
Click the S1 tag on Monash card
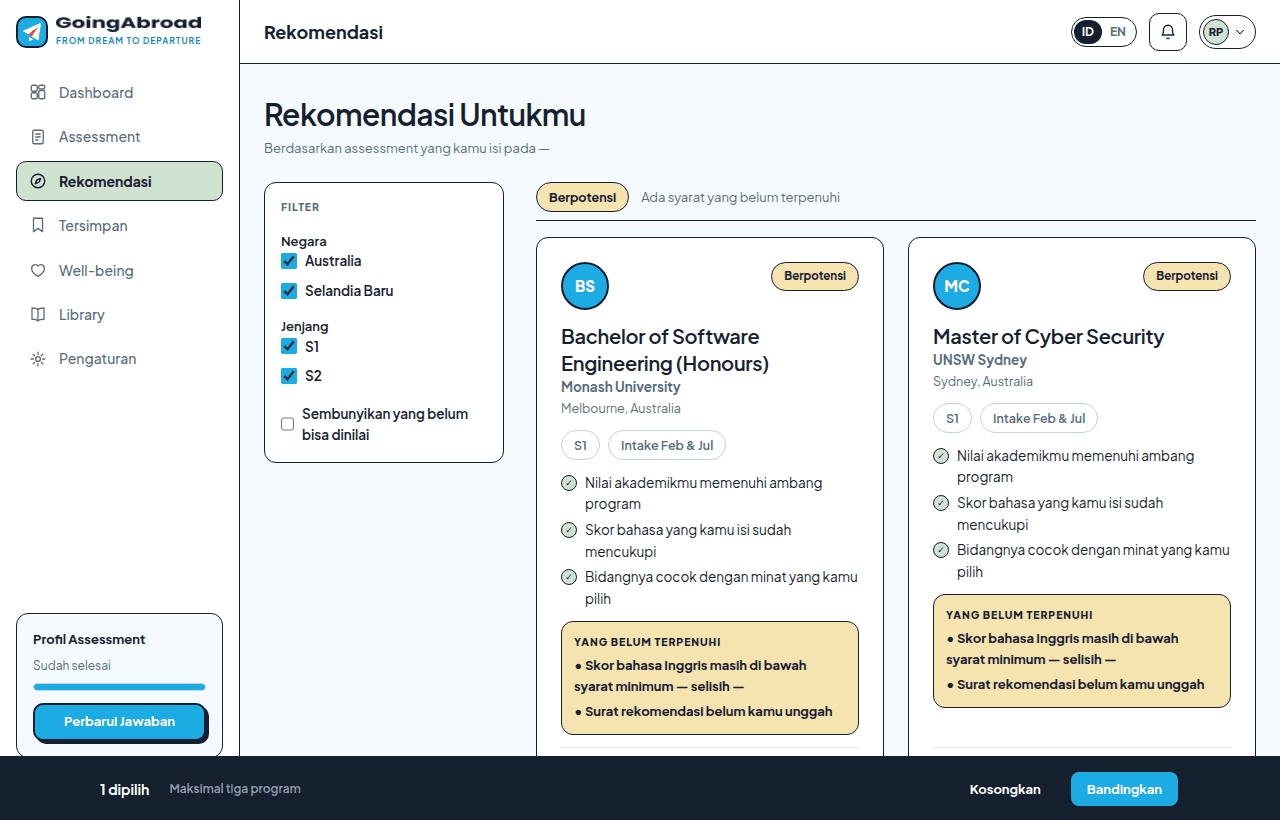click(581, 445)
